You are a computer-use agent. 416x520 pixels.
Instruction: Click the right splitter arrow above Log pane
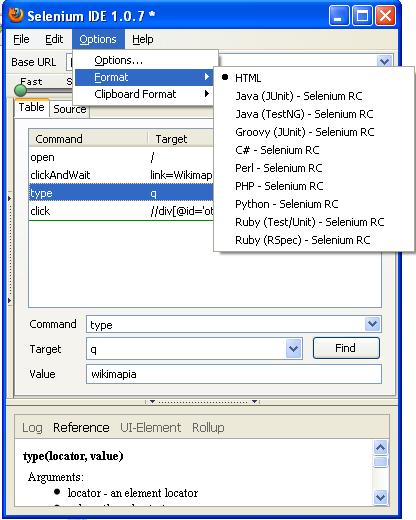[255, 401]
